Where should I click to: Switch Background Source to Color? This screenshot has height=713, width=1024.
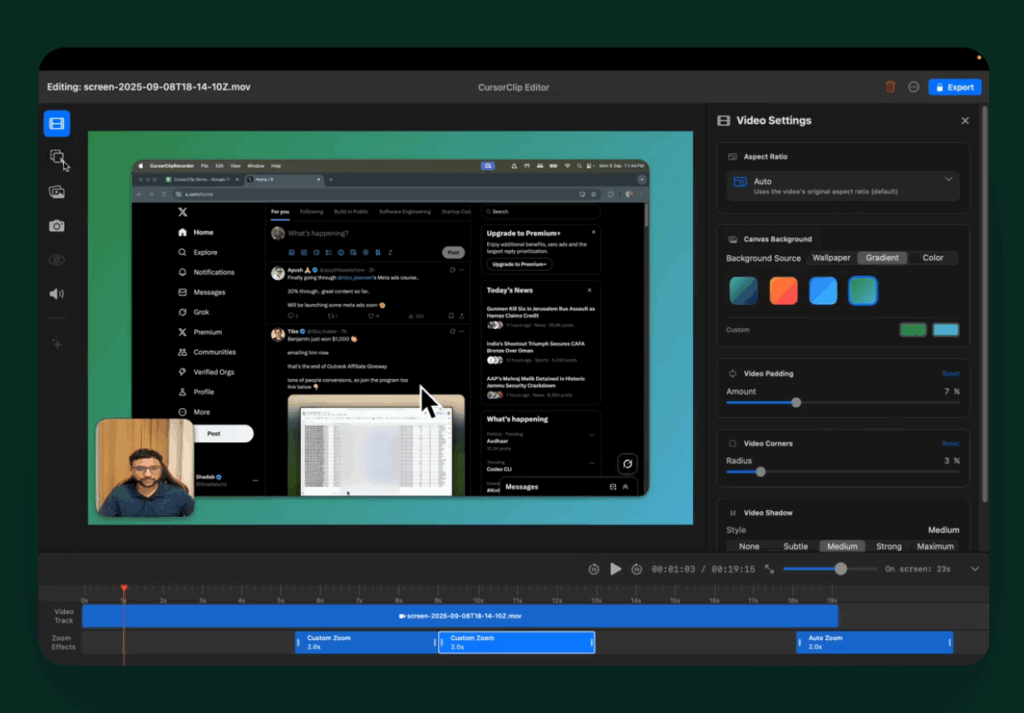tap(933, 257)
